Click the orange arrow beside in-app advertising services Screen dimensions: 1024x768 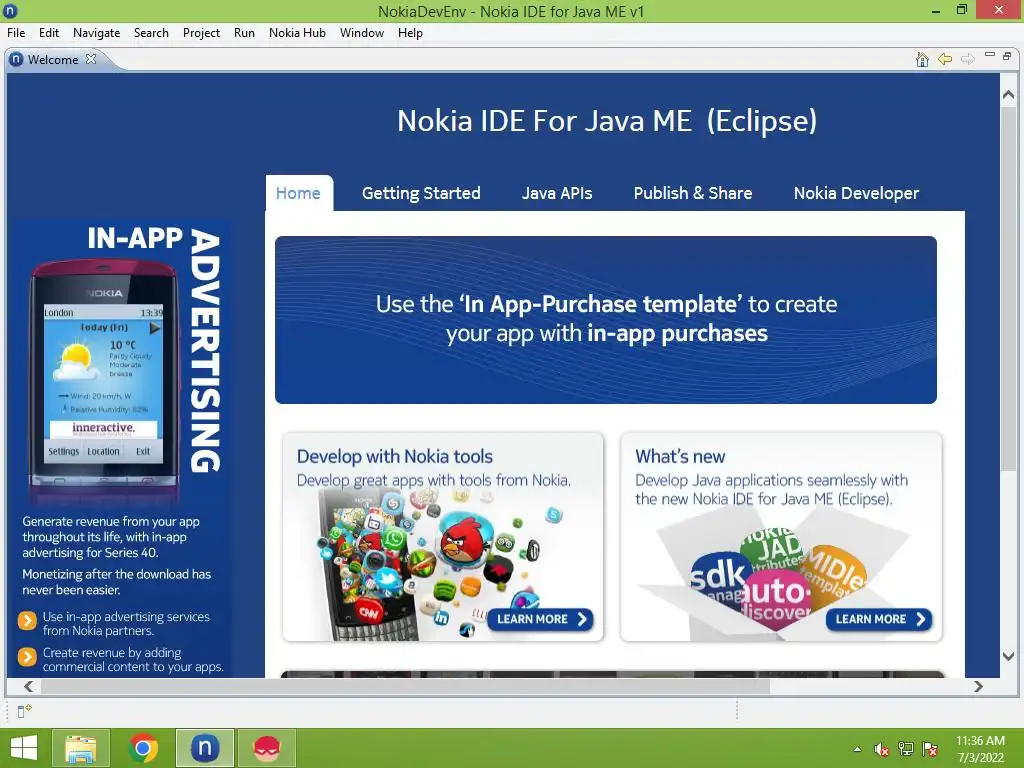27,620
